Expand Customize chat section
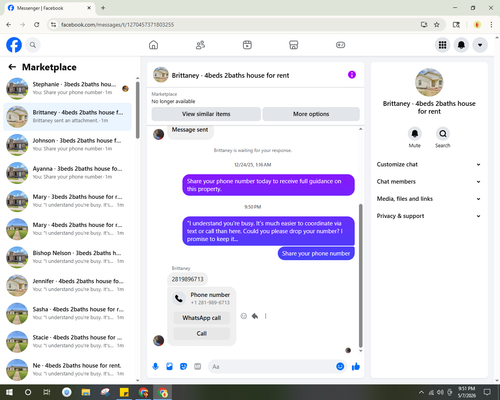 (x=429, y=164)
